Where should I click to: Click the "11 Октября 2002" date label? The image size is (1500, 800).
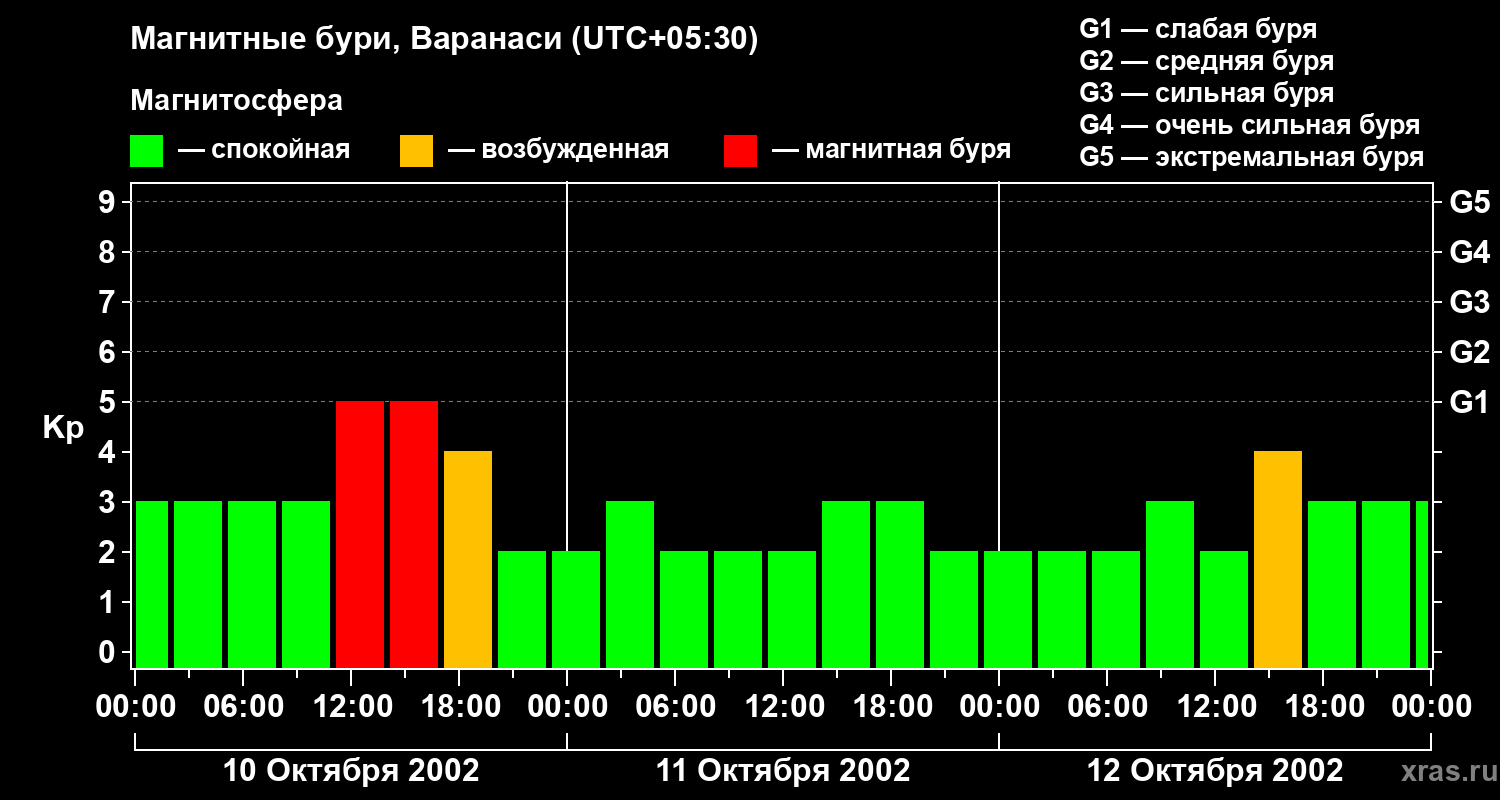pyautogui.click(x=783, y=770)
